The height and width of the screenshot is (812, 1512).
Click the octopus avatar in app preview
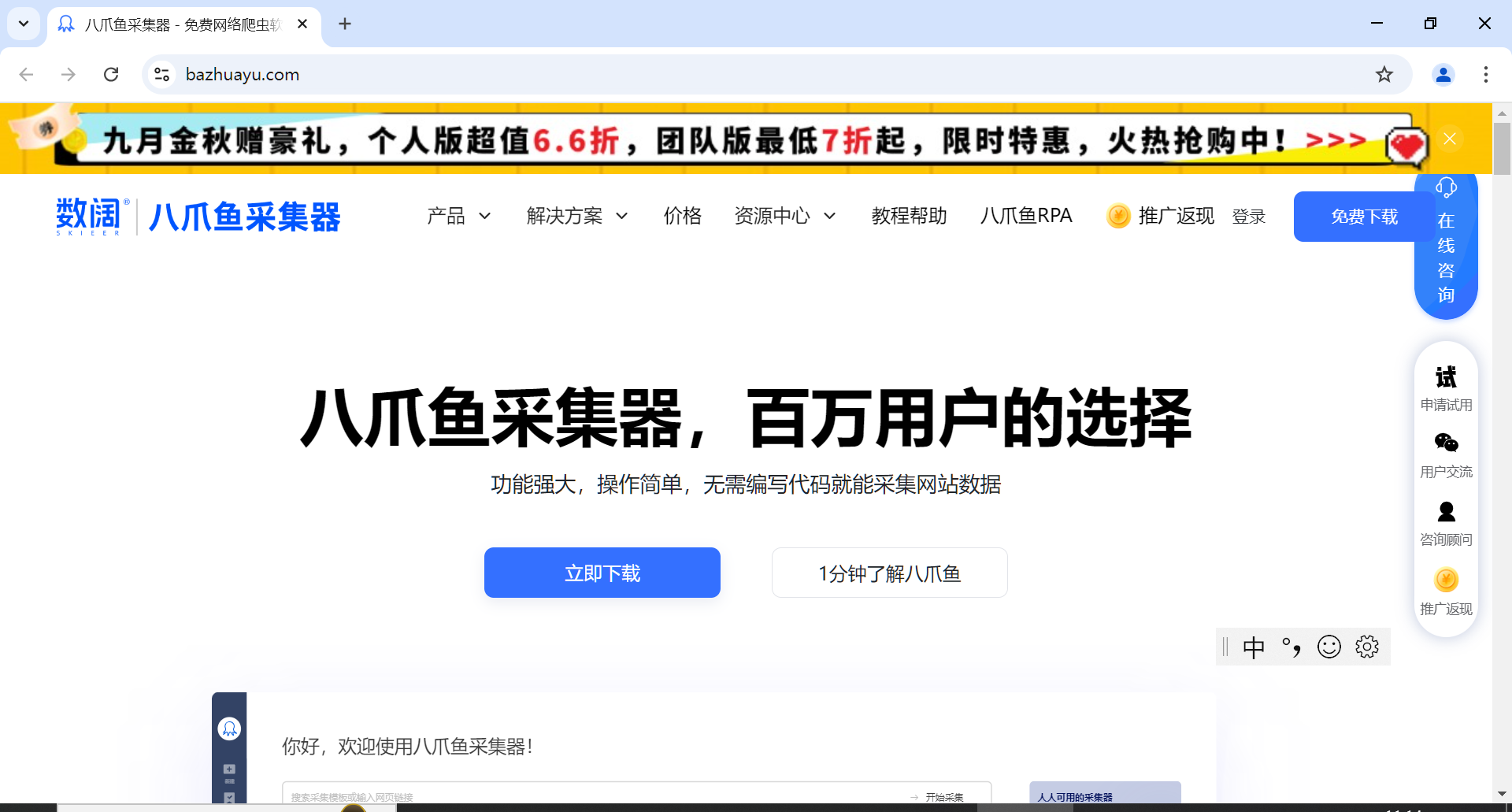[229, 729]
